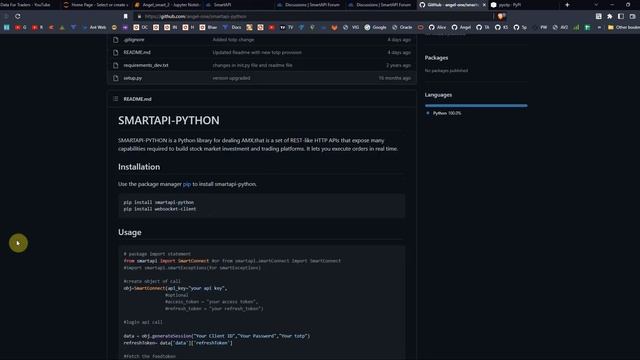Viewport: 640px width, 360px height.
Task: Click 'pip install websocket-client' code line
Action: coord(160,209)
